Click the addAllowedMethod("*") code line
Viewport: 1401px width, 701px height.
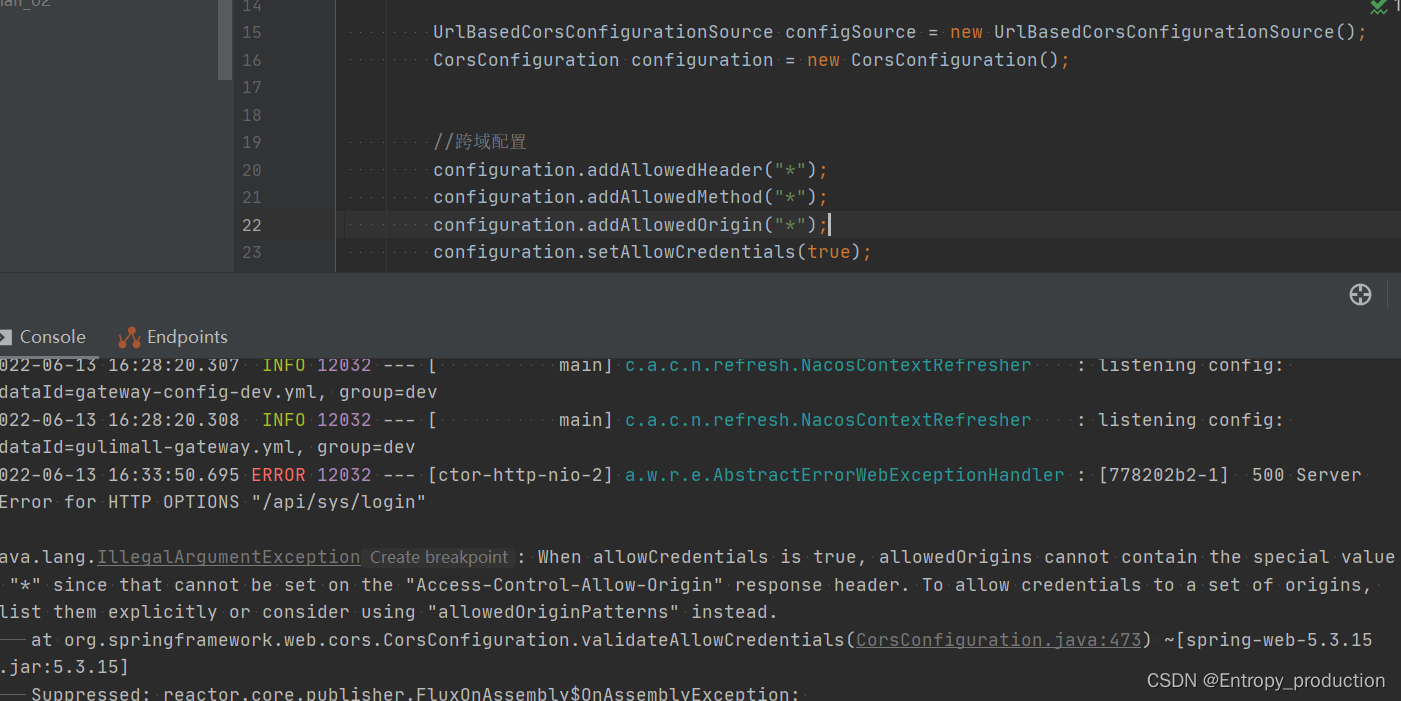tap(630, 197)
